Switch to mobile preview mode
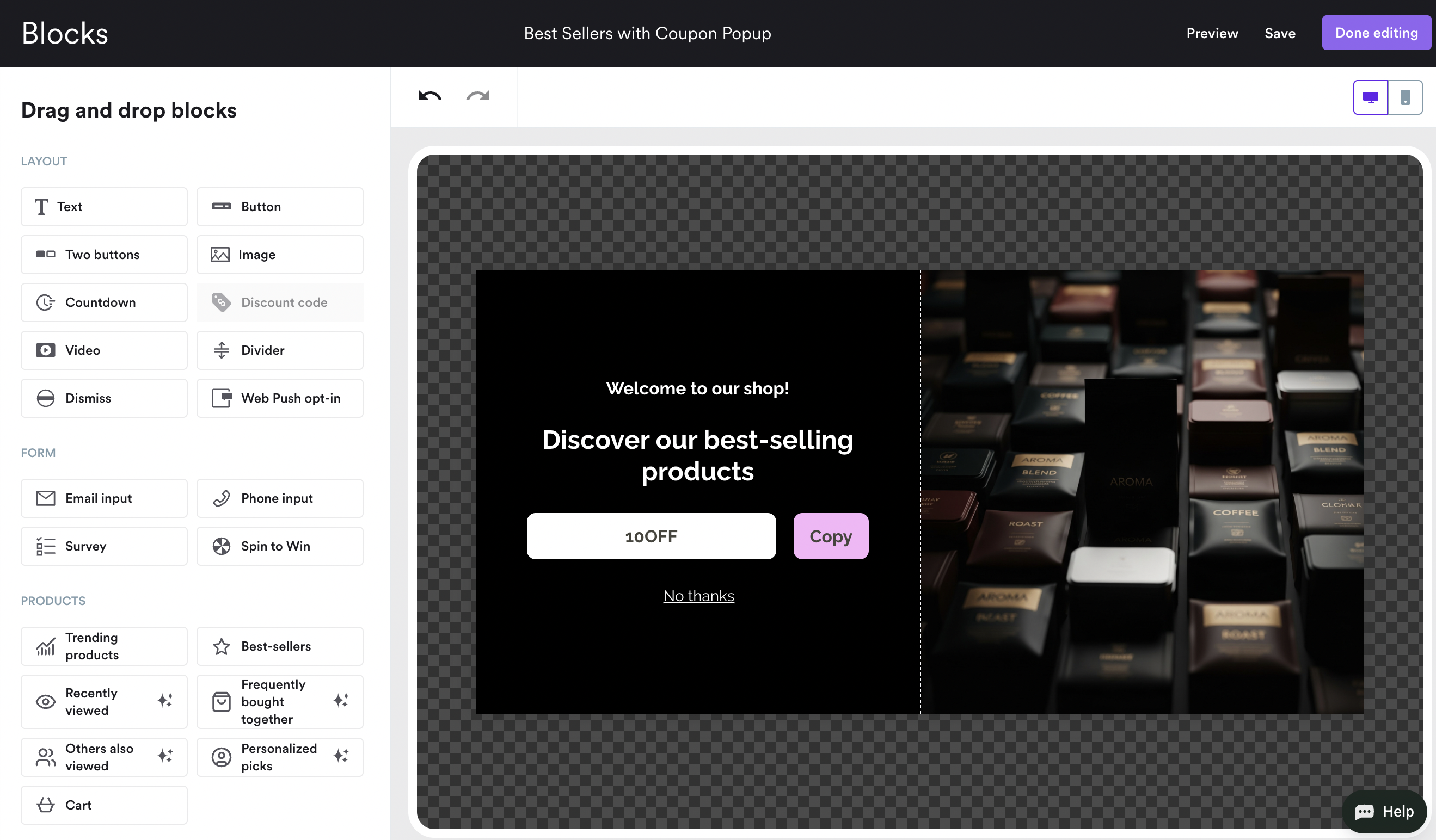Image resolution: width=1436 pixels, height=840 pixels. [1404, 97]
